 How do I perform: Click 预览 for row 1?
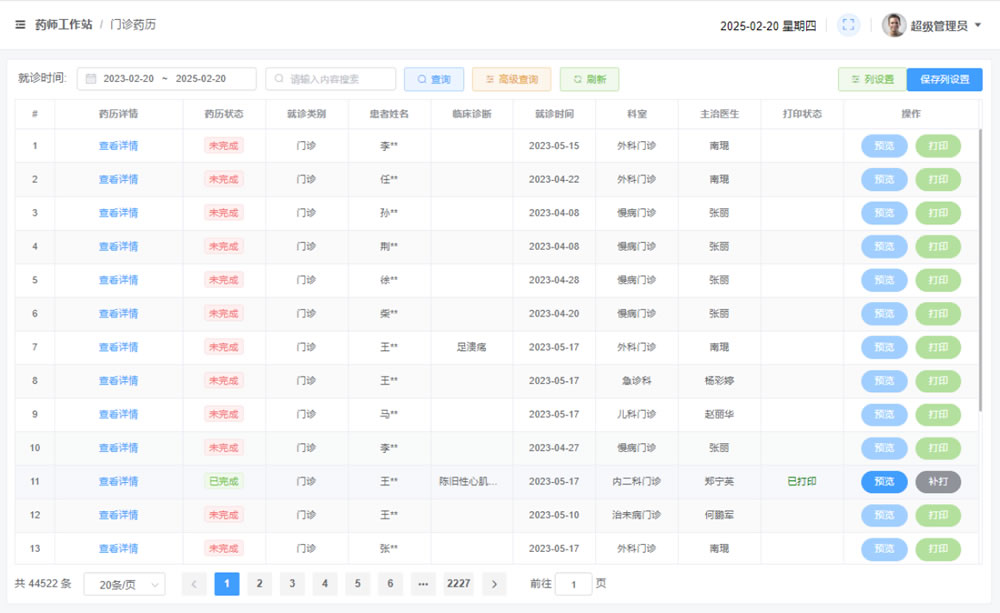pos(884,146)
